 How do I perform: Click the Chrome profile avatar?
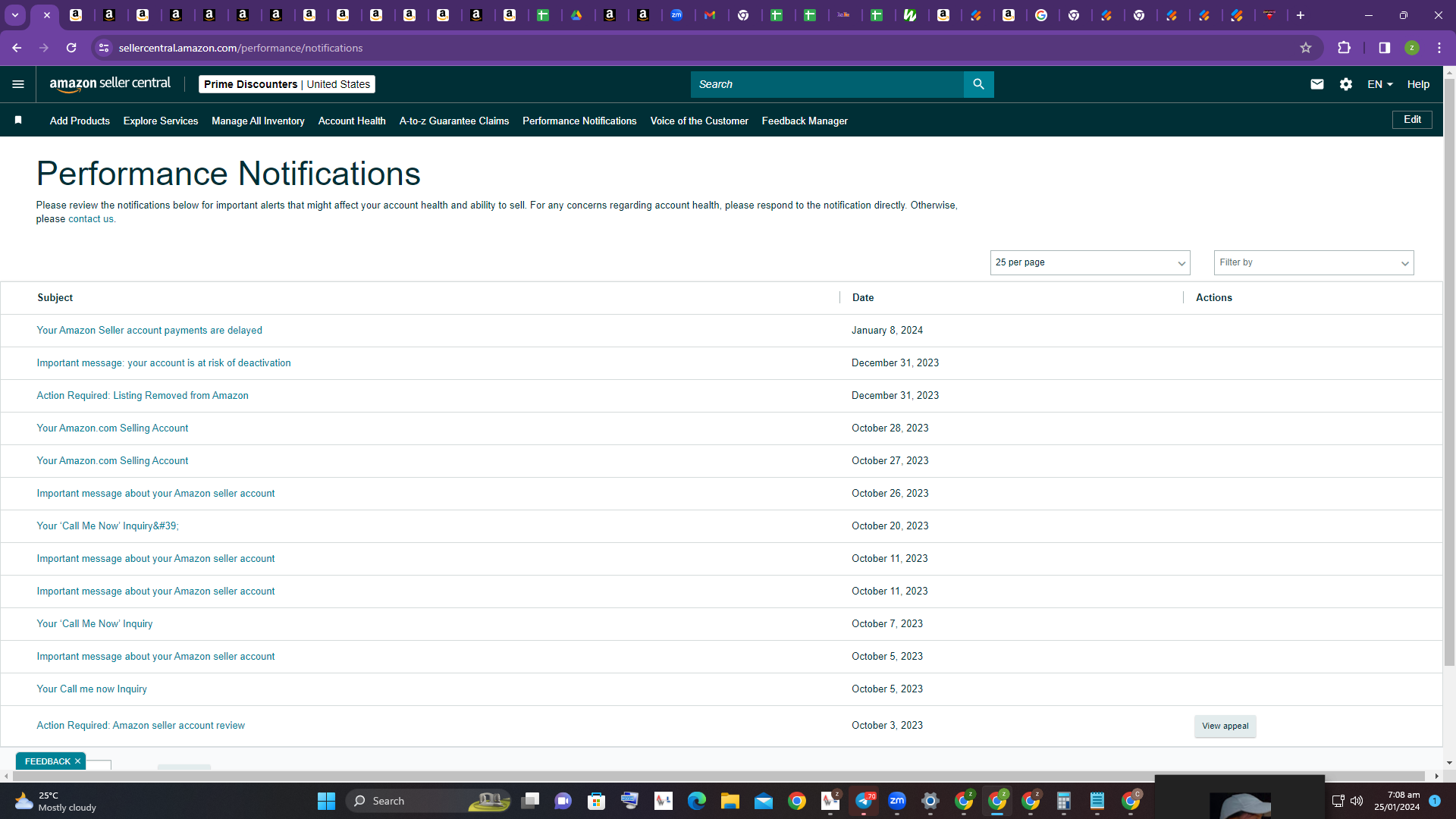tap(1412, 48)
